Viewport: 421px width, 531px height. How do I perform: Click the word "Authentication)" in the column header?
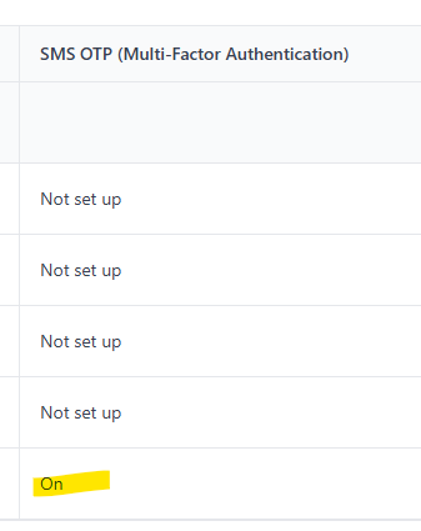tap(287, 54)
